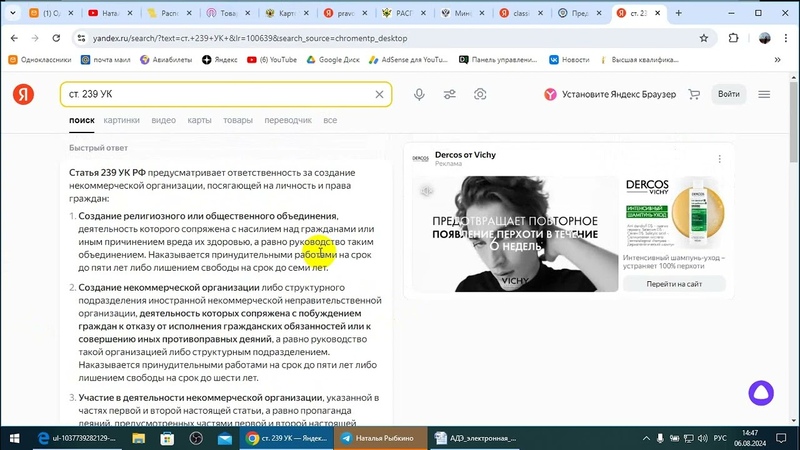
Task: Open the shopping cart icon
Action: (694, 94)
